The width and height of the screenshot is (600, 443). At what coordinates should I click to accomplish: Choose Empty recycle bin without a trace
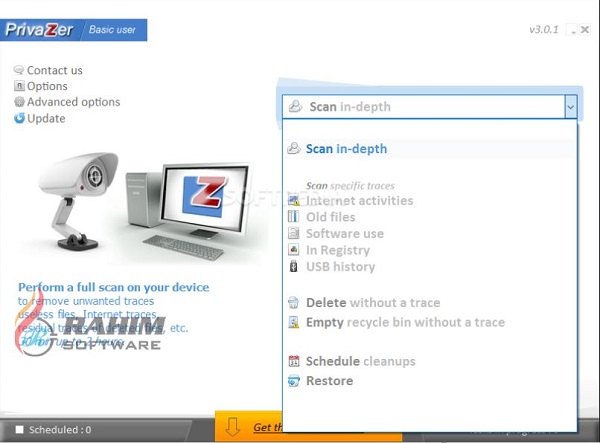tap(405, 322)
